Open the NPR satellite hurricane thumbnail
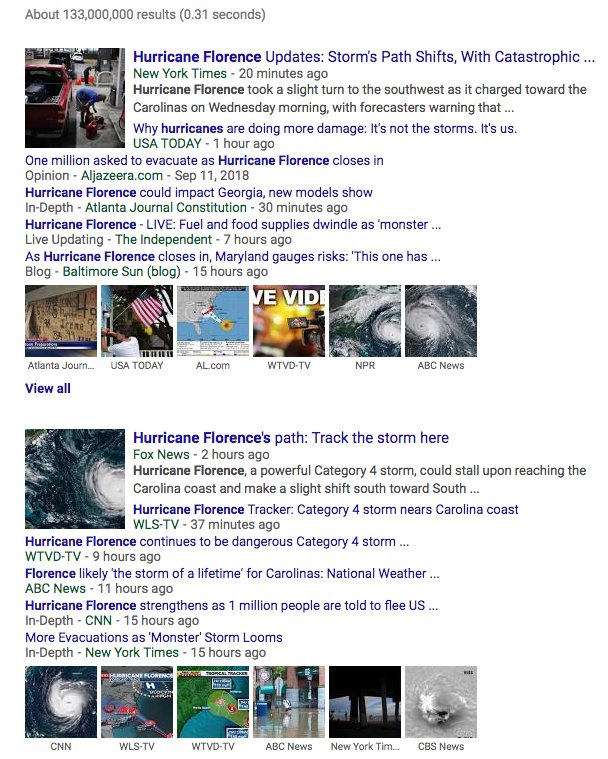The image size is (608, 759). point(365,321)
